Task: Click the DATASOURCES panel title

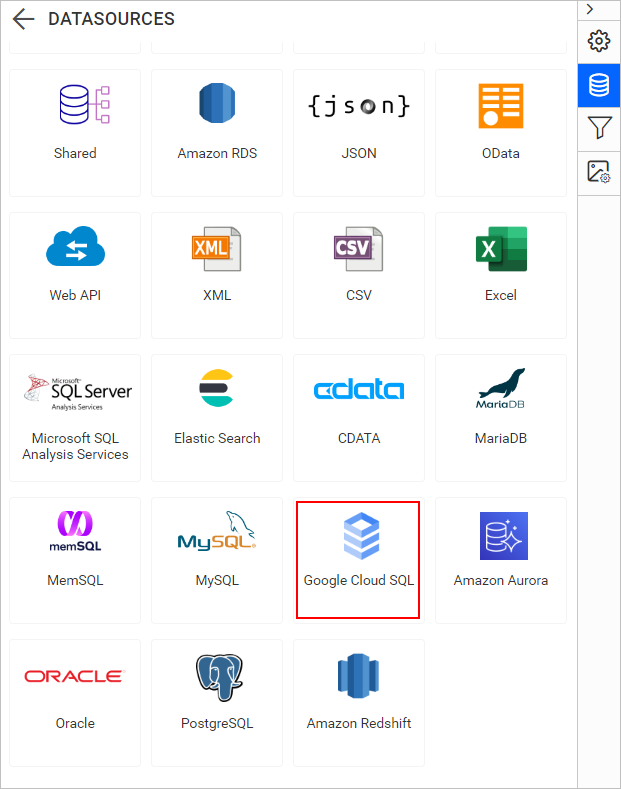Action: [111, 19]
